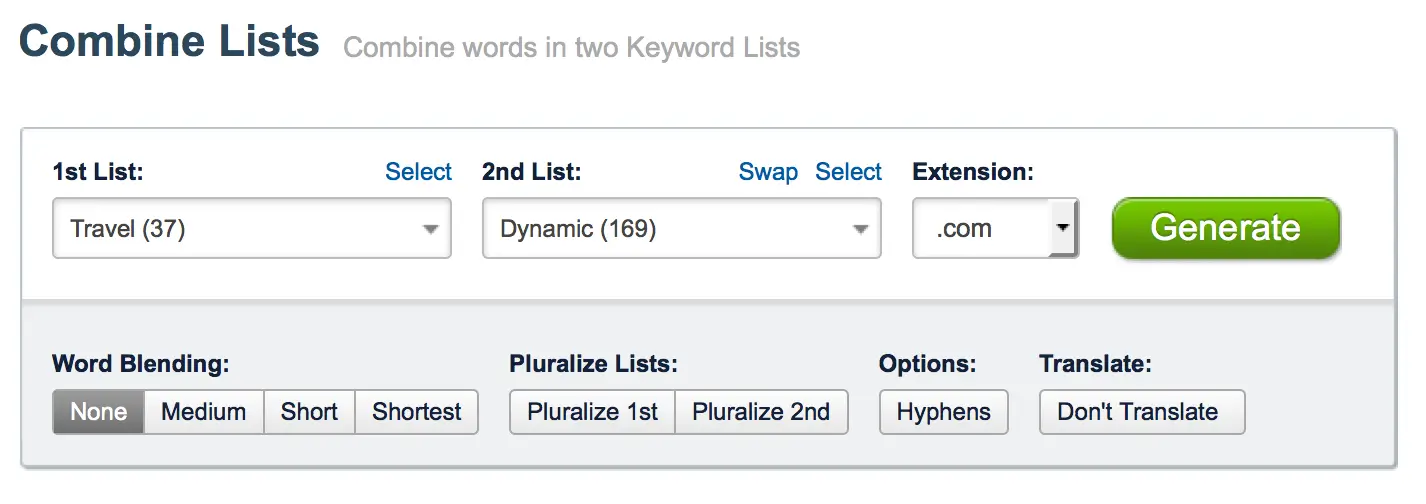This screenshot has width=1426, height=504.
Task: Click Select link above 2nd List
Action: pos(849,172)
